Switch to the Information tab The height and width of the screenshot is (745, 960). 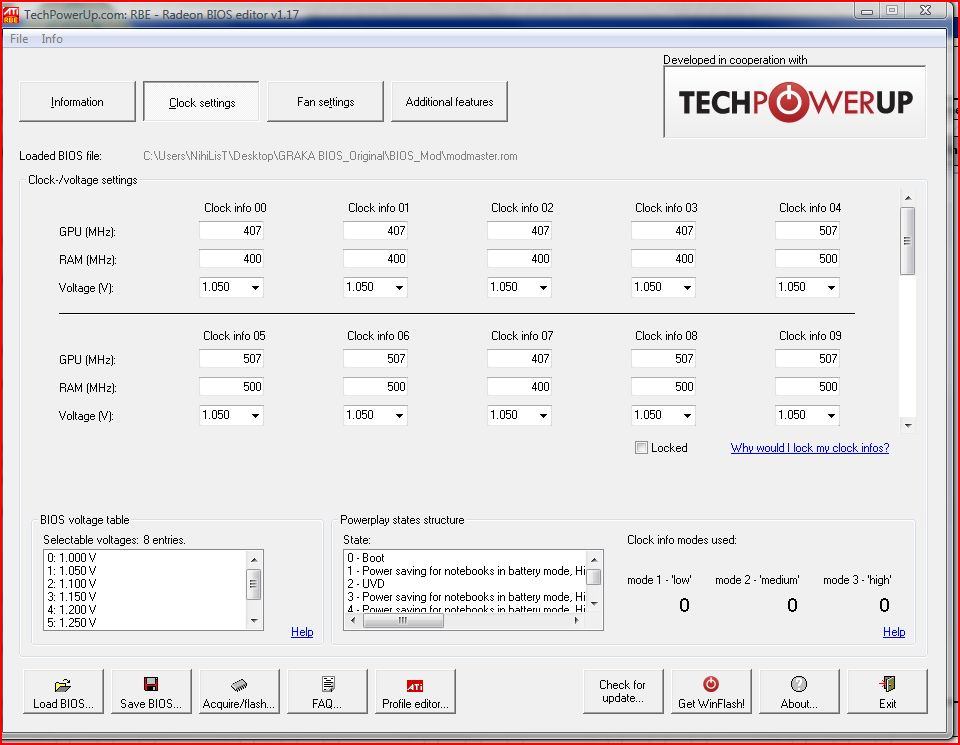77,102
